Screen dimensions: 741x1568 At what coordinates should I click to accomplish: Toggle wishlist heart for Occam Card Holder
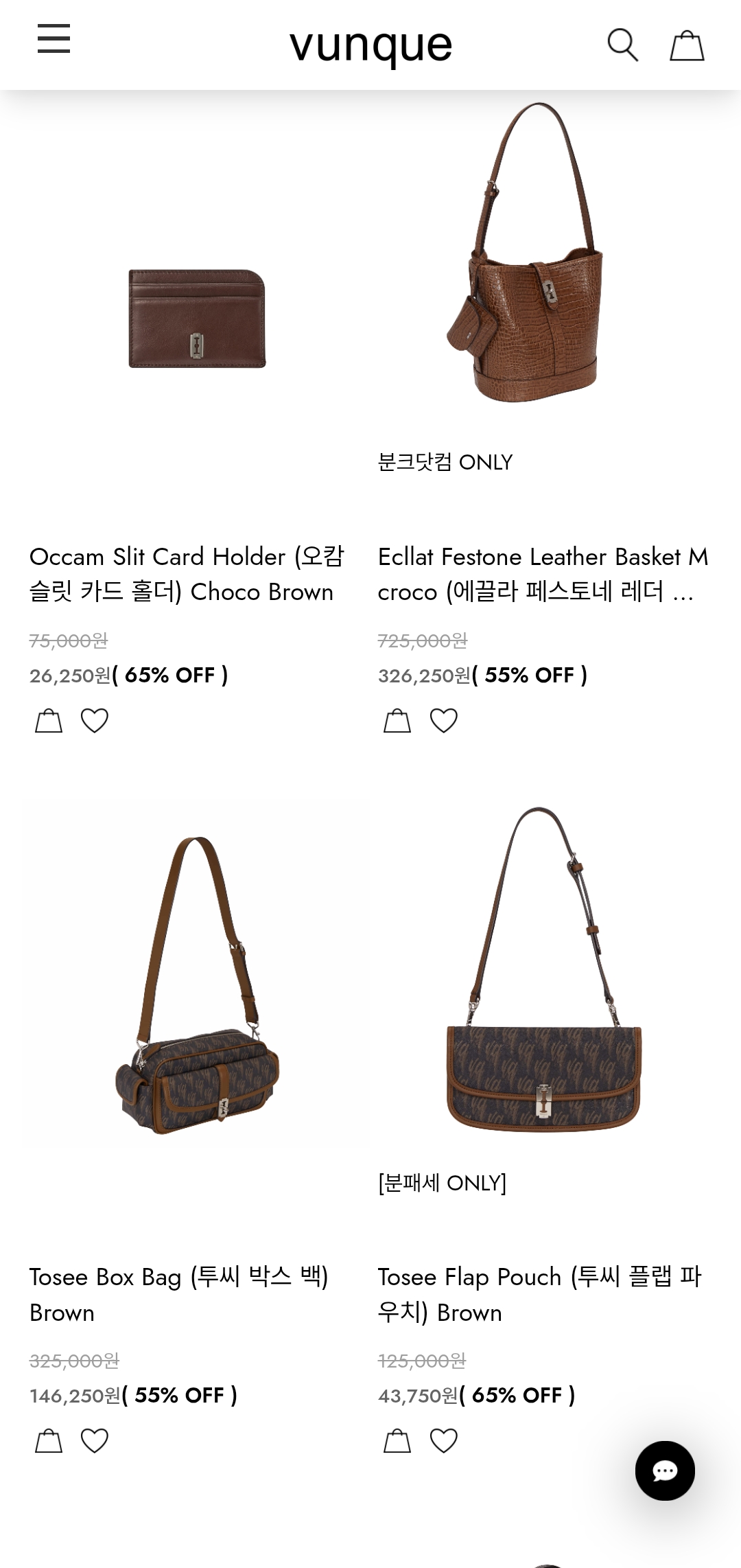point(95,720)
